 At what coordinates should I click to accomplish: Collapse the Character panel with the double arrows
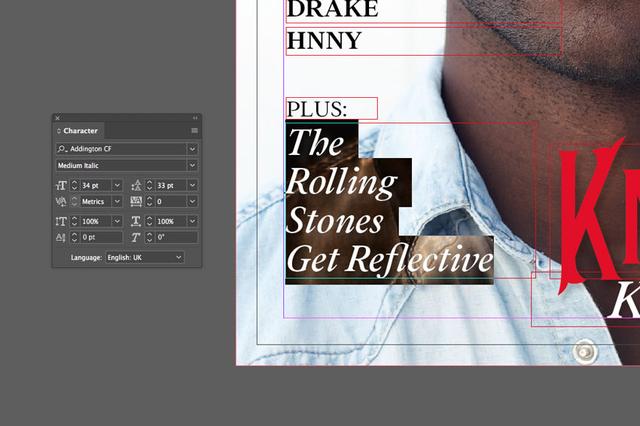[195, 118]
